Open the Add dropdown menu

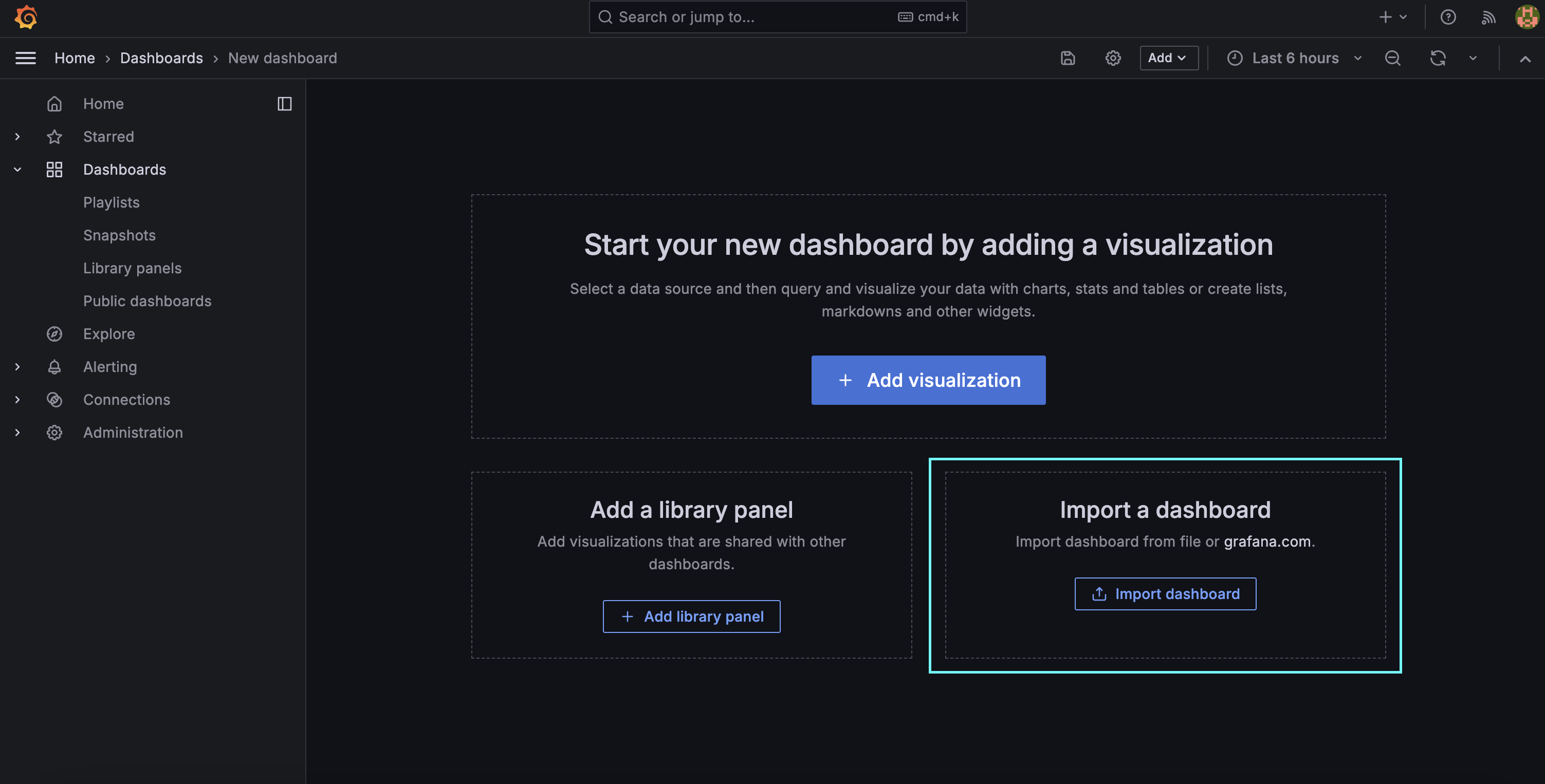1168,58
